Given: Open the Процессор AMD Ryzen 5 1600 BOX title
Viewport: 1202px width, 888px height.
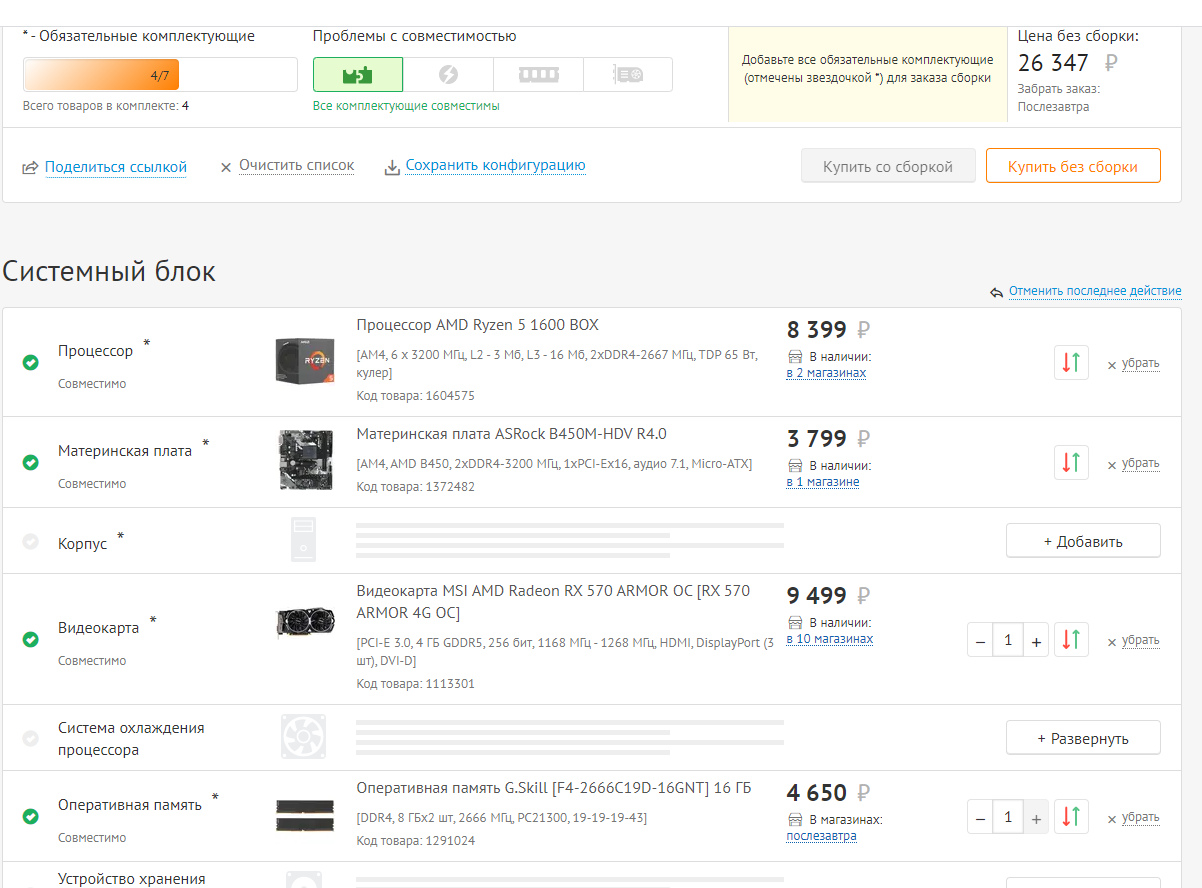Looking at the screenshot, I should 478,325.
